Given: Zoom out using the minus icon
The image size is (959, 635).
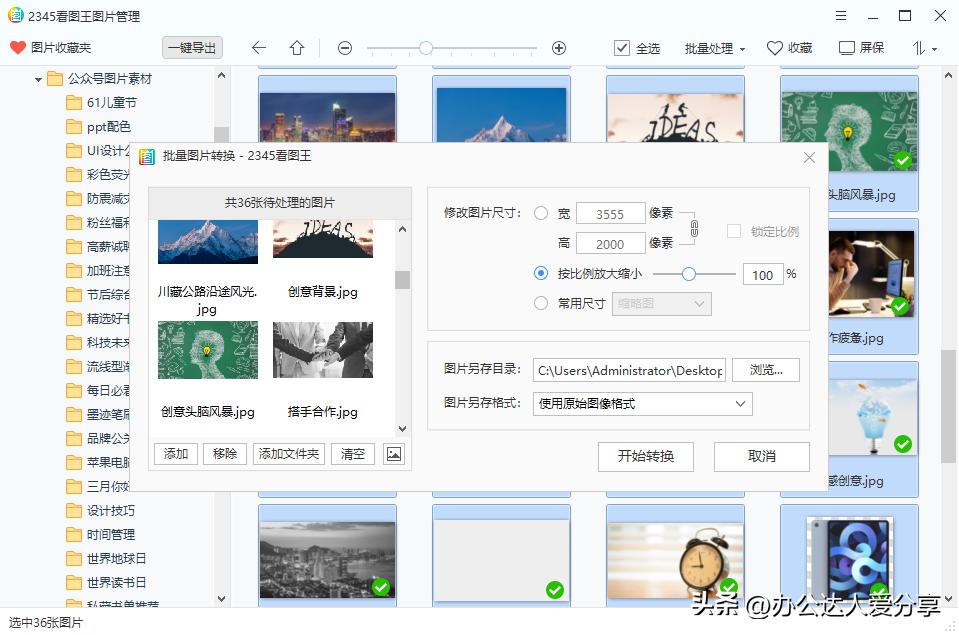Looking at the screenshot, I should (344, 48).
